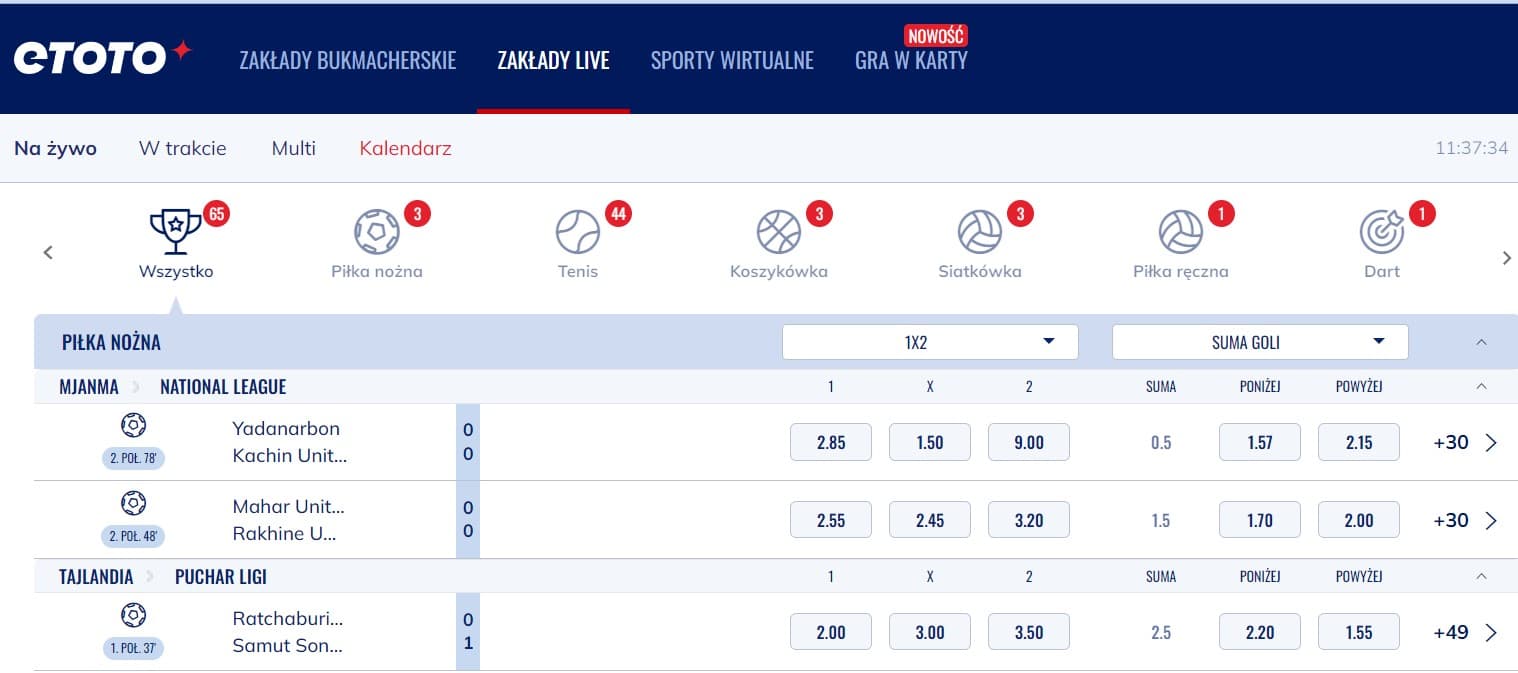Select the Piłka ręczna handball icon
The width and height of the screenshot is (1518, 673).
coord(1181,232)
